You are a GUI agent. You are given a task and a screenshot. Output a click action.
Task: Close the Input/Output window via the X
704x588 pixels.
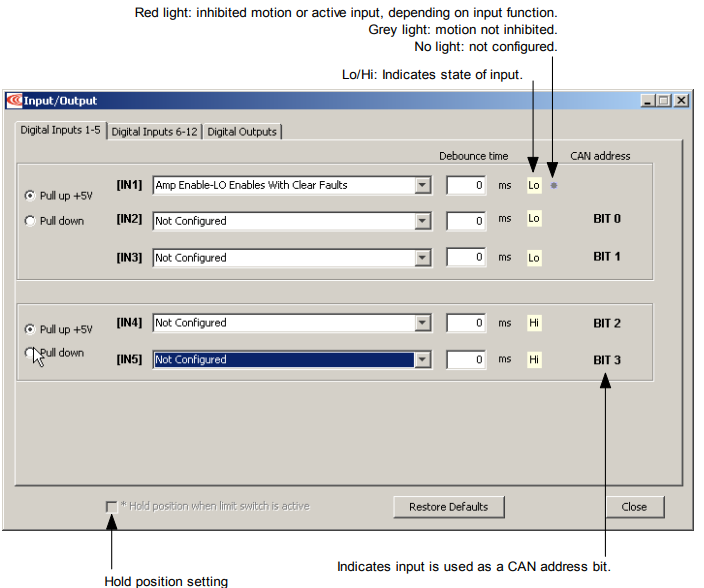tap(681, 101)
